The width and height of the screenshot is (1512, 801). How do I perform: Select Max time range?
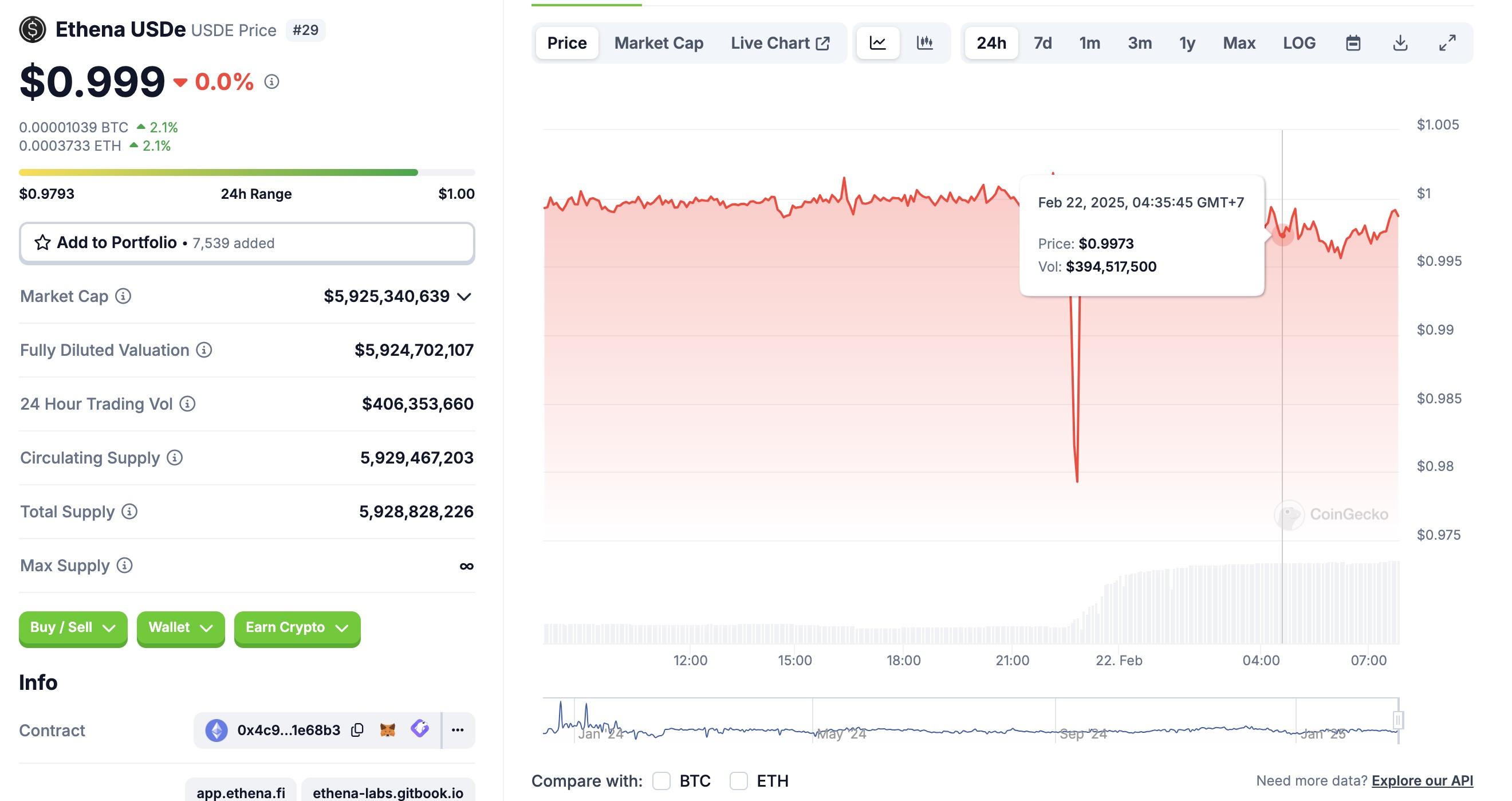tap(1239, 43)
